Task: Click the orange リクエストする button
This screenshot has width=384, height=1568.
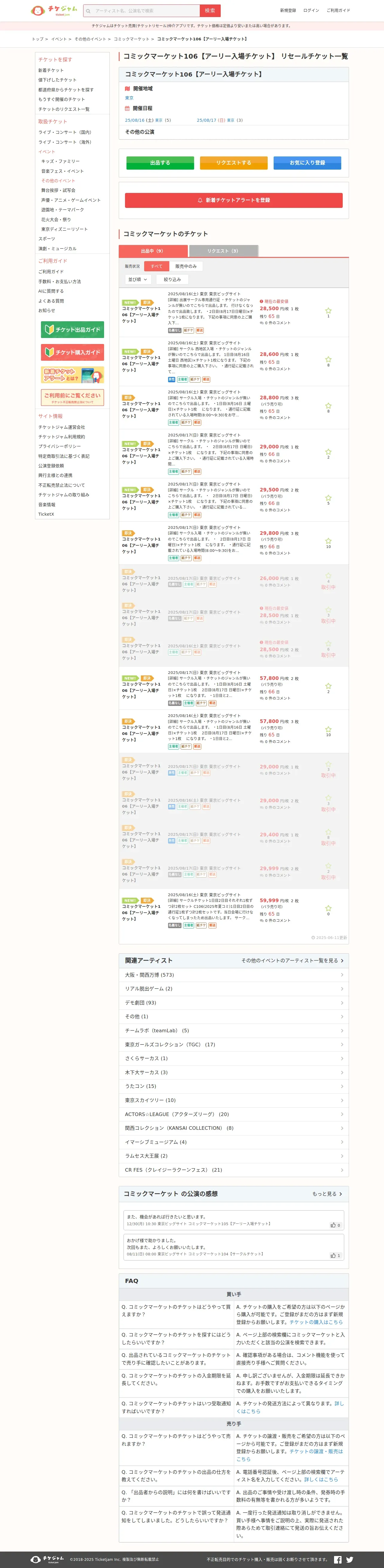Action: point(234,163)
